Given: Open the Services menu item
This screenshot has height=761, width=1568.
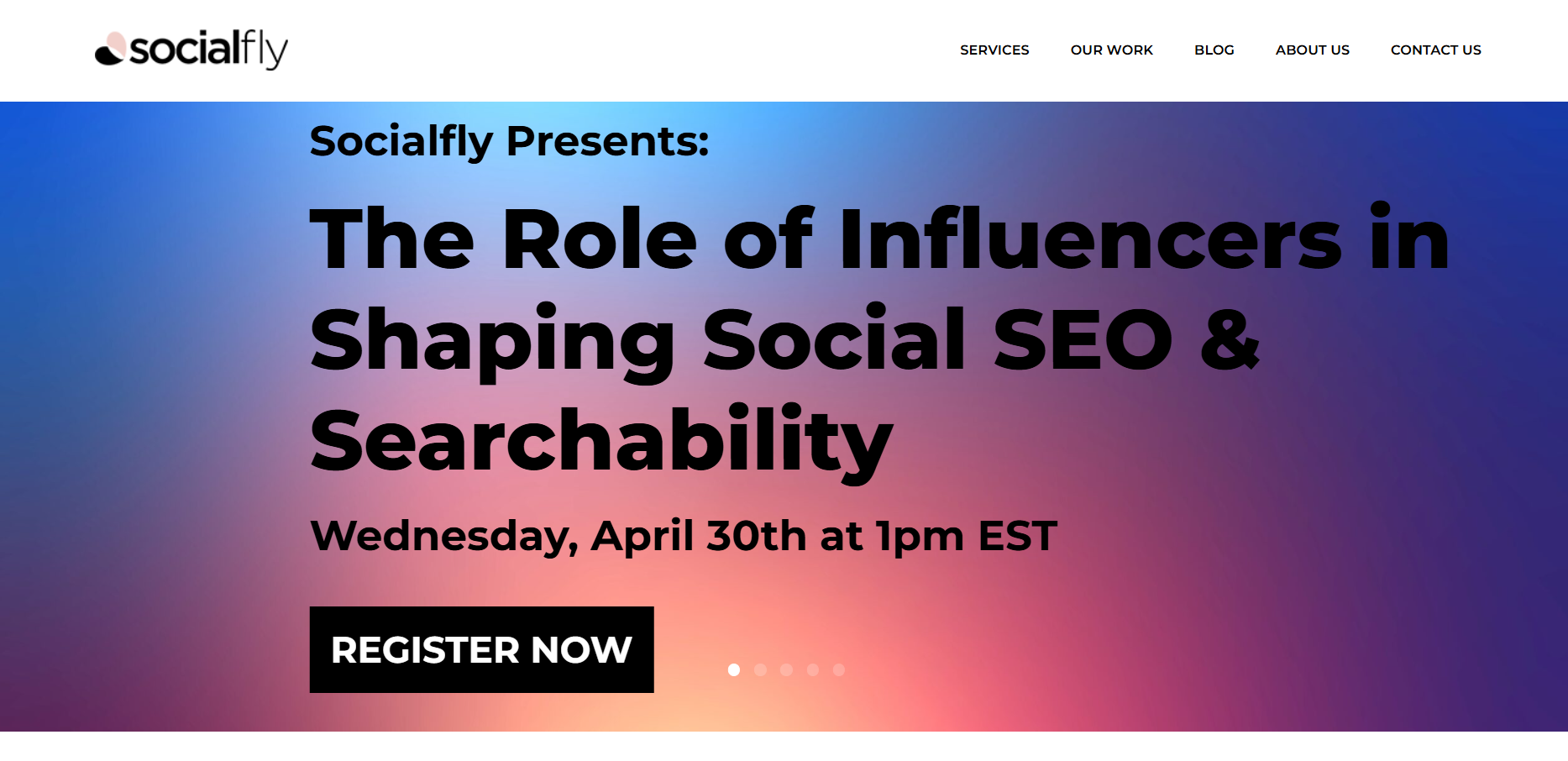Looking at the screenshot, I should coord(994,50).
